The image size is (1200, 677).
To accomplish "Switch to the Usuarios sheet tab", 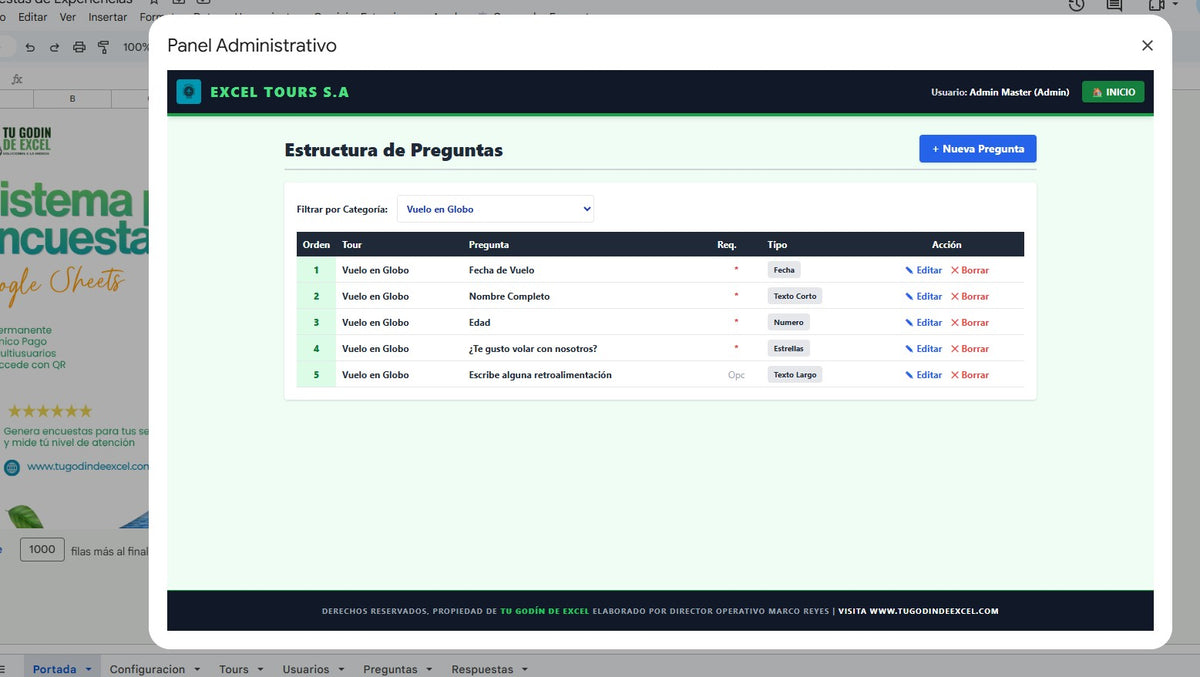I will [x=306, y=669].
